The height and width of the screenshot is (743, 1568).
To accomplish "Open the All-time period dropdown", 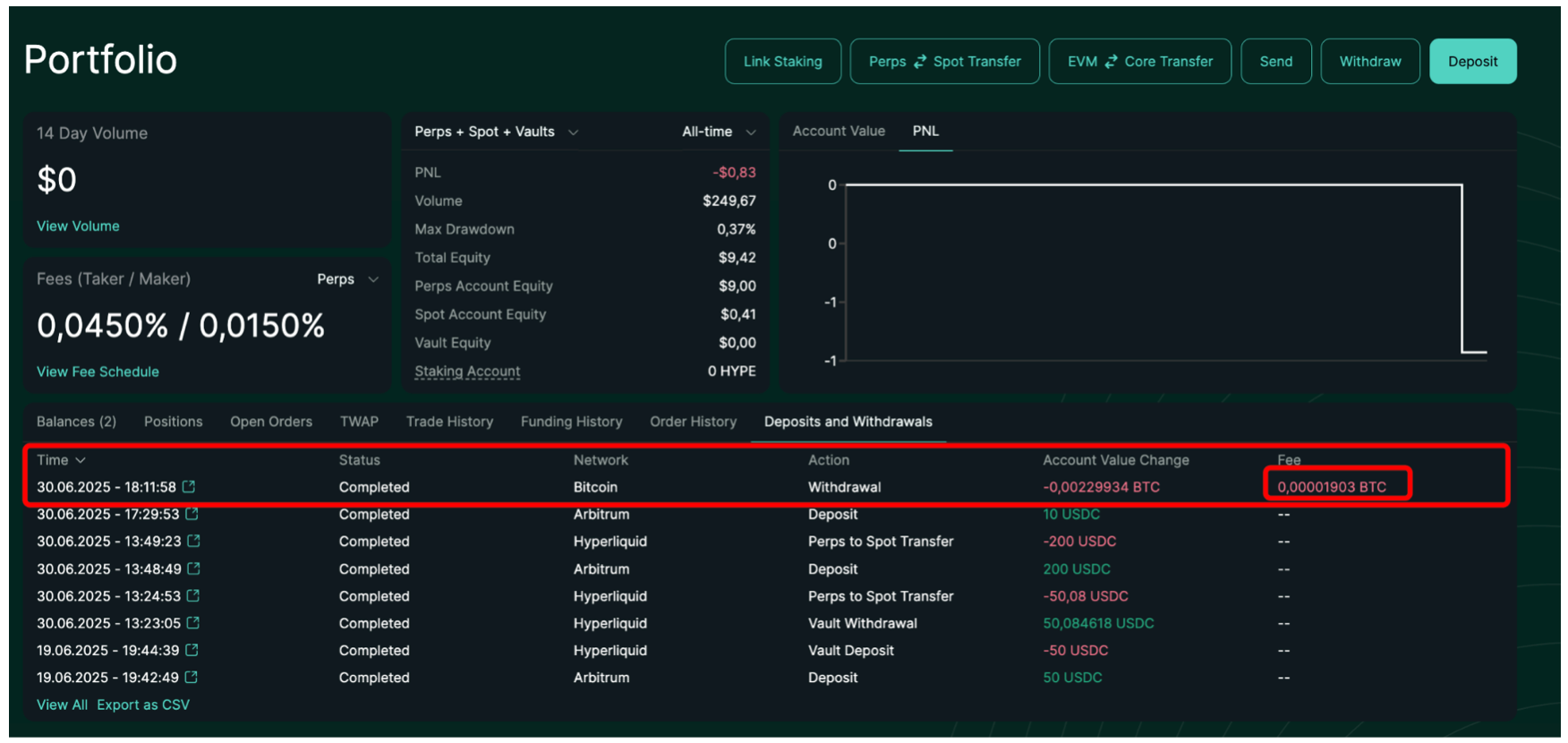I will pyautogui.click(x=719, y=132).
